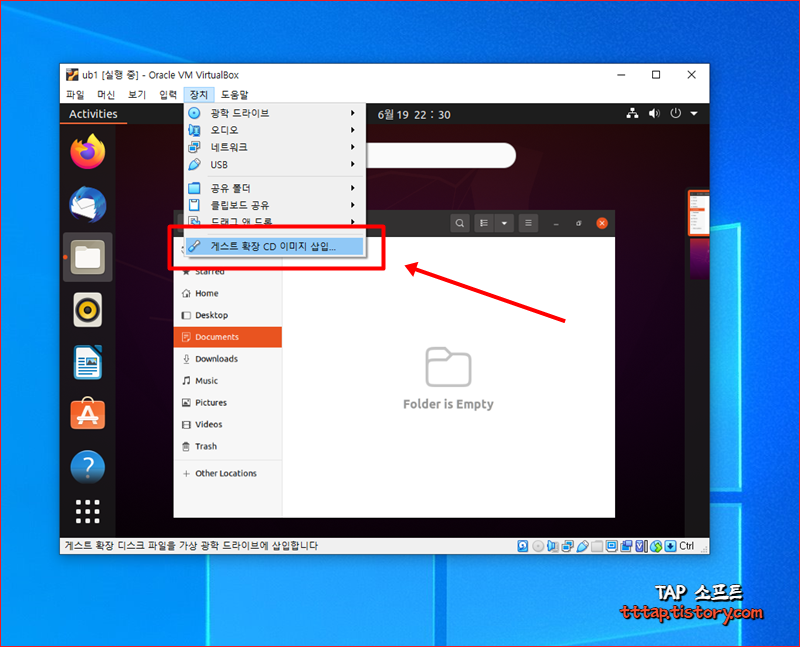Minimize the Files window
Screen dimensions: 800x647
click(556, 223)
